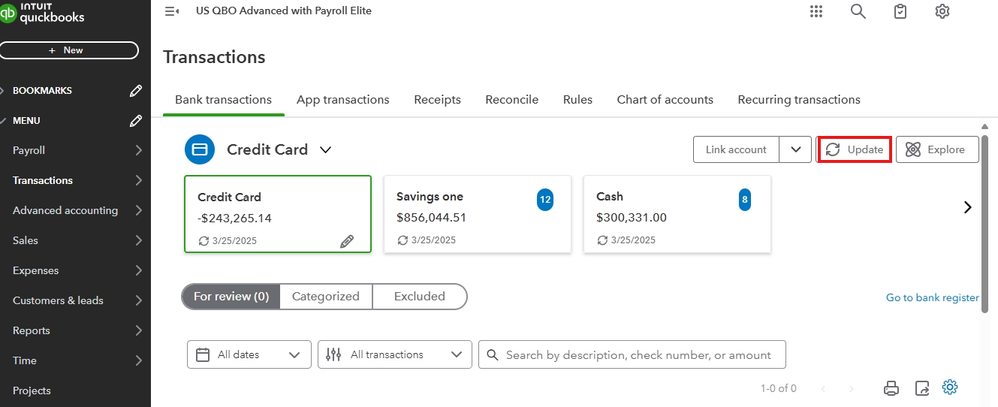Expand the Link account dropdown arrow
The image size is (998, 407).
pos(795,150)
